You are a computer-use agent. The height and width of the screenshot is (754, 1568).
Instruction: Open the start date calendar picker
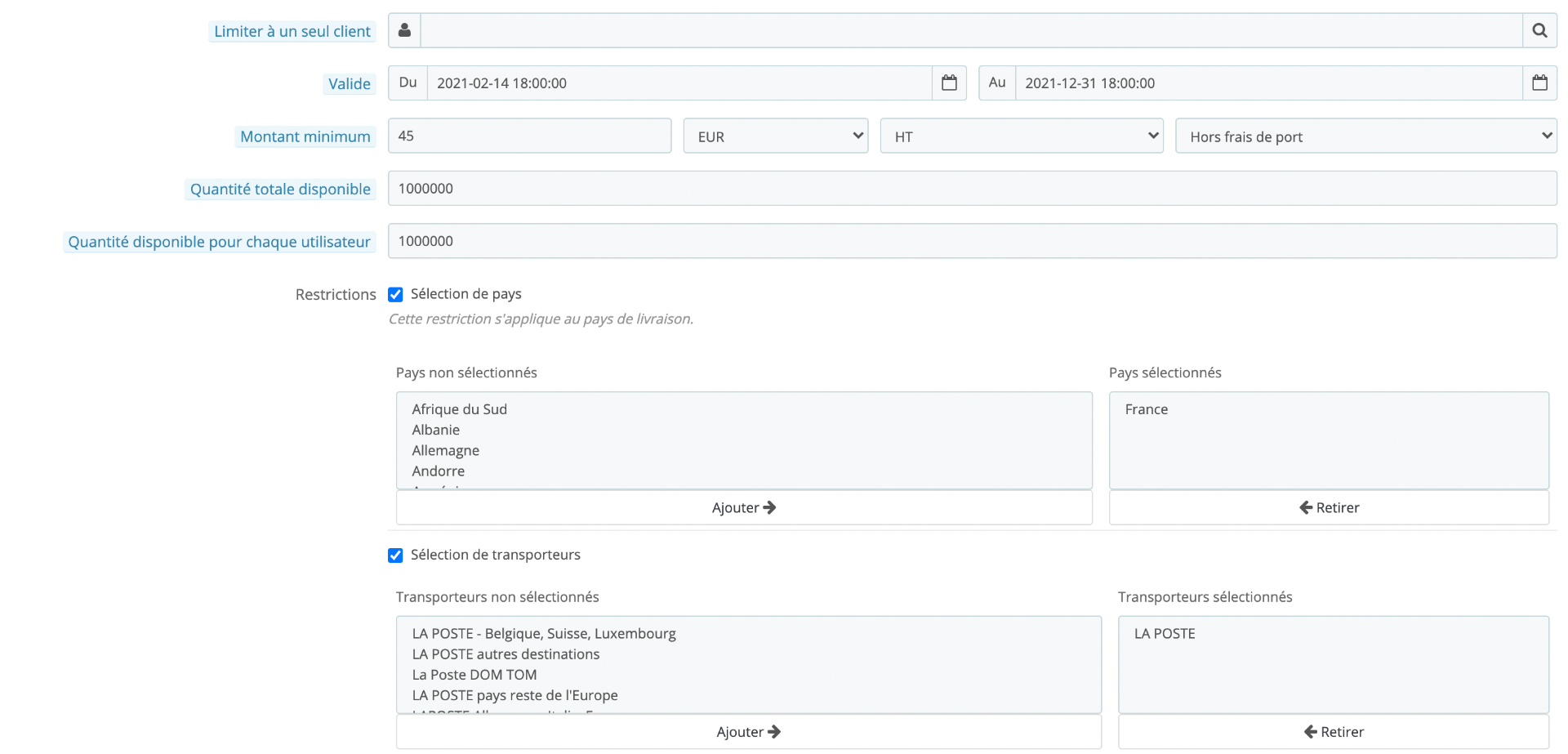pyautogui.click(x=949, y=83)
